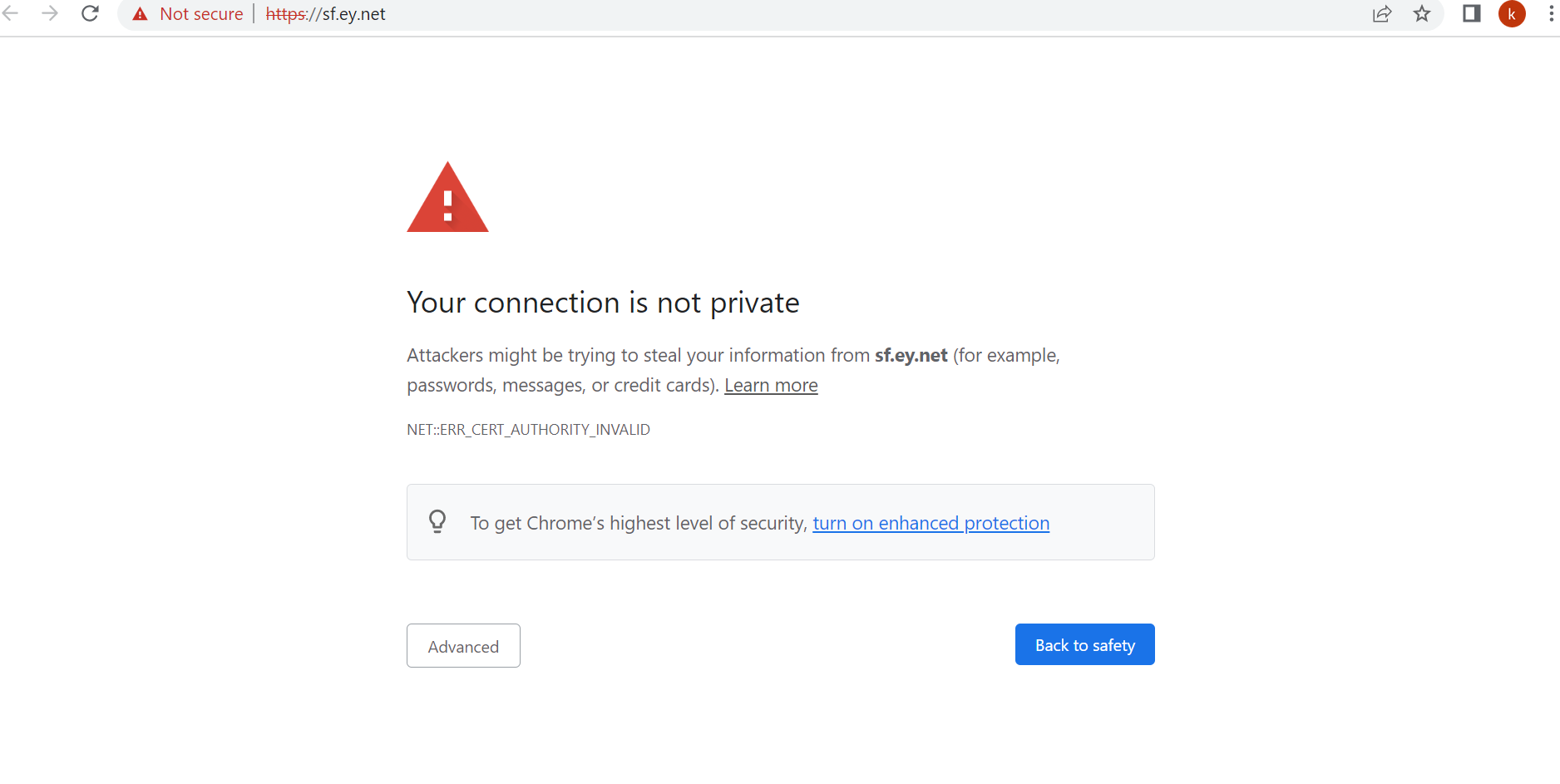Click the Not secure label
1560x784 pixels.
[x=201, y=14]
